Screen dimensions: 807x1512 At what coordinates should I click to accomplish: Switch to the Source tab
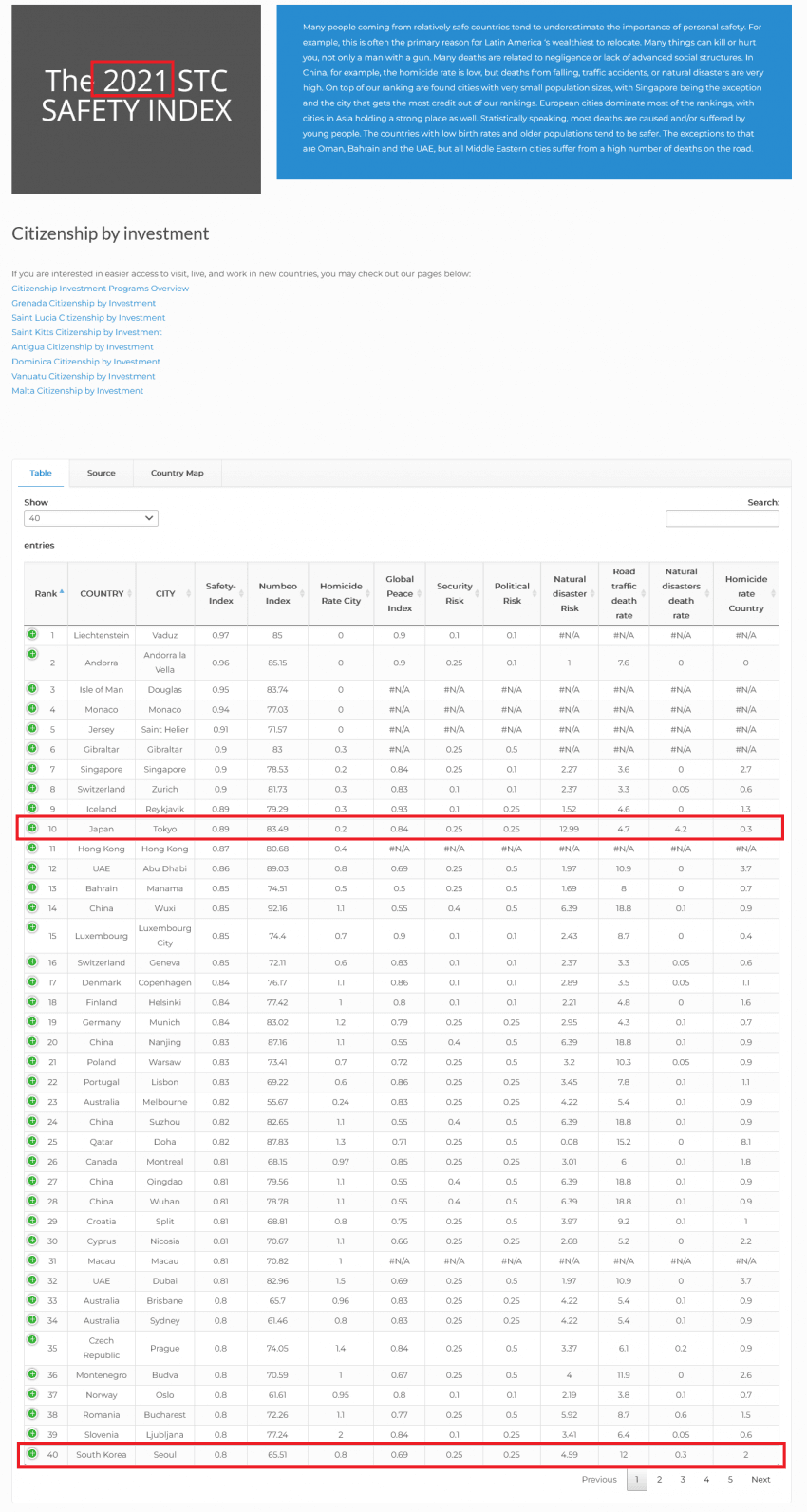101,473
